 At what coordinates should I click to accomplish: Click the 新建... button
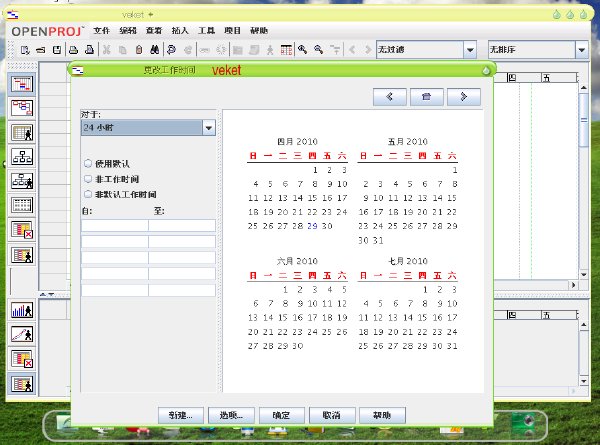(181, 415)
